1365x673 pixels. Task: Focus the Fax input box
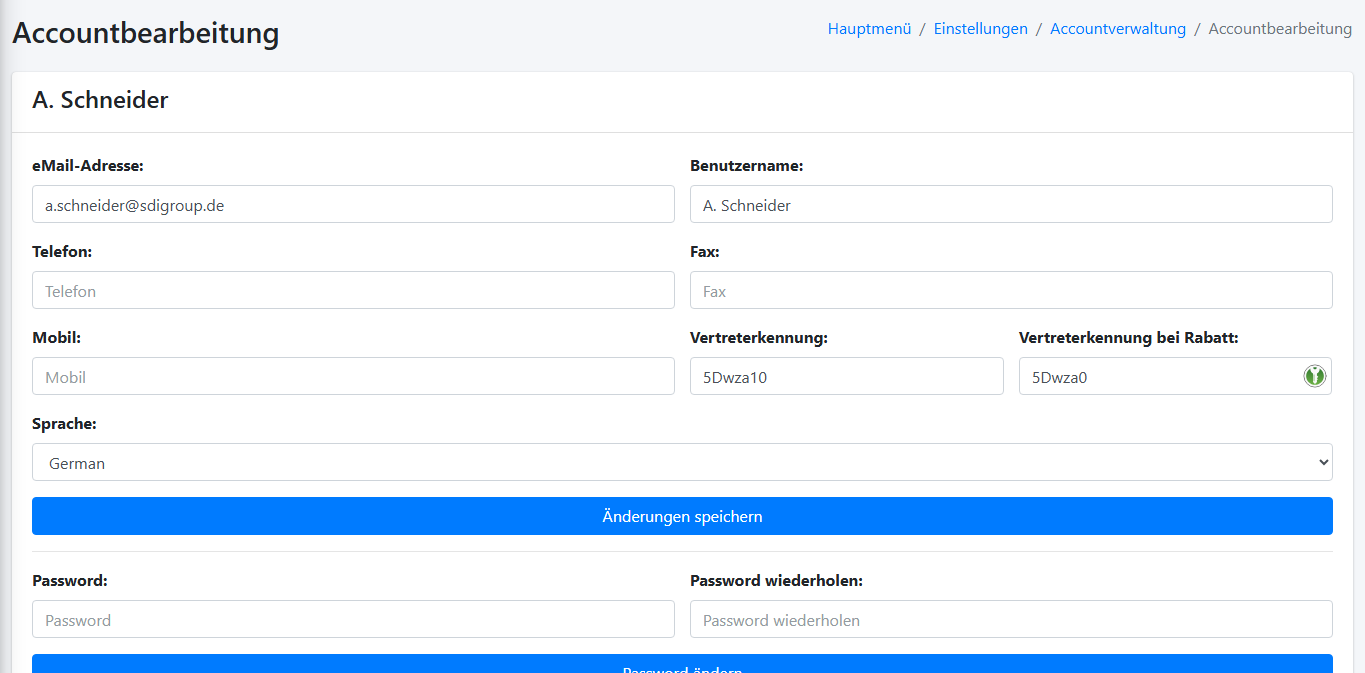[1010, 290]
